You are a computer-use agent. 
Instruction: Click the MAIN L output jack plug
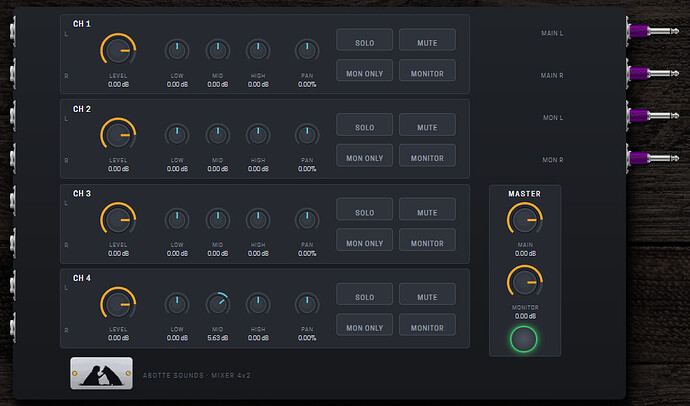[x=653, y=31]
